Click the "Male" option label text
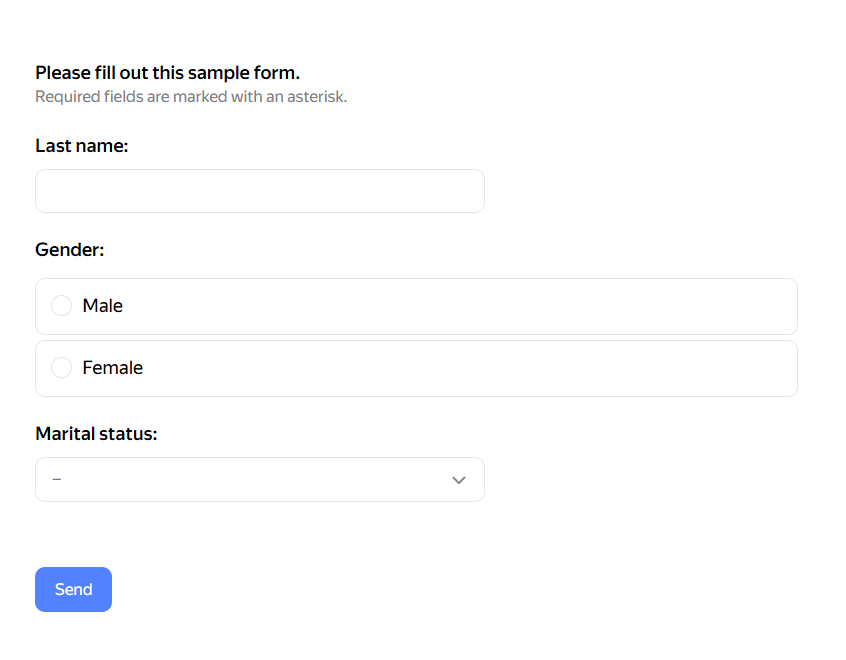846x660 pixels. [x=102, y=306]
